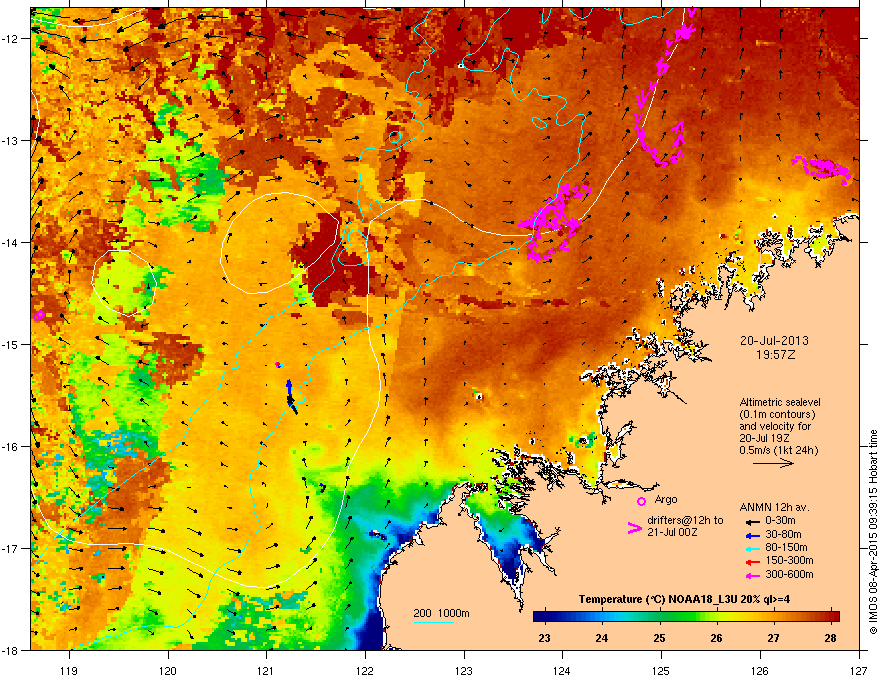Click the longitude axis label '127'
880x680 pixels.
859,671
